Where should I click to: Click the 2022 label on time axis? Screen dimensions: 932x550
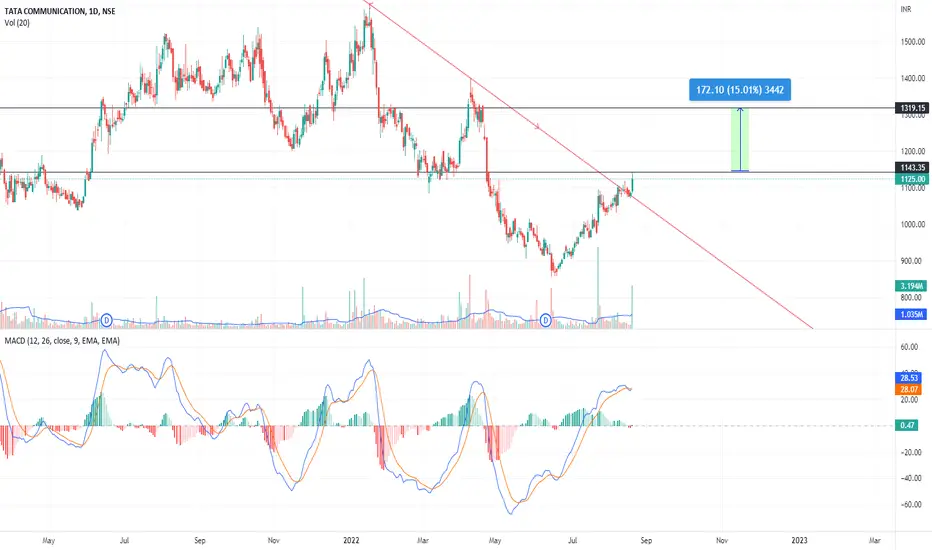[351, 540]
